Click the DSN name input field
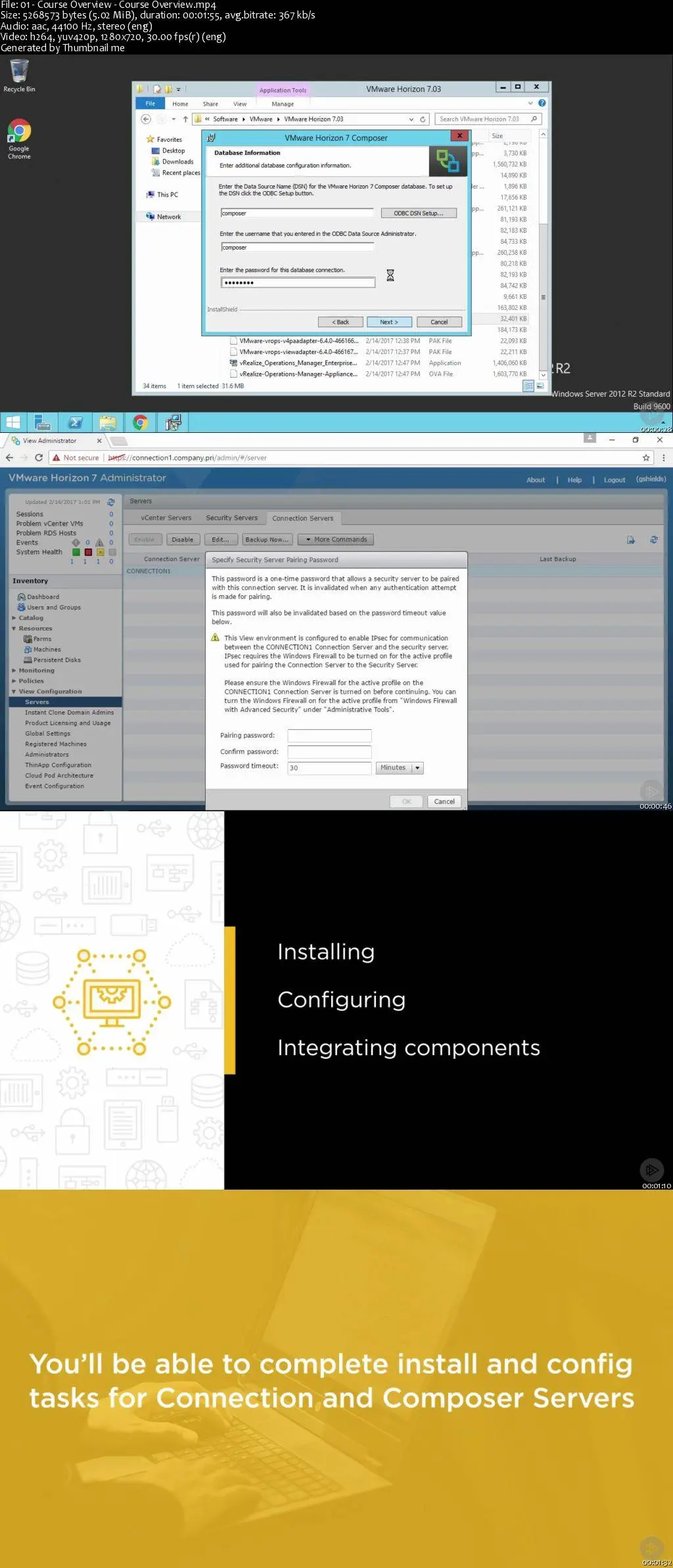The image size is (673, 1568). coord(297,213)
